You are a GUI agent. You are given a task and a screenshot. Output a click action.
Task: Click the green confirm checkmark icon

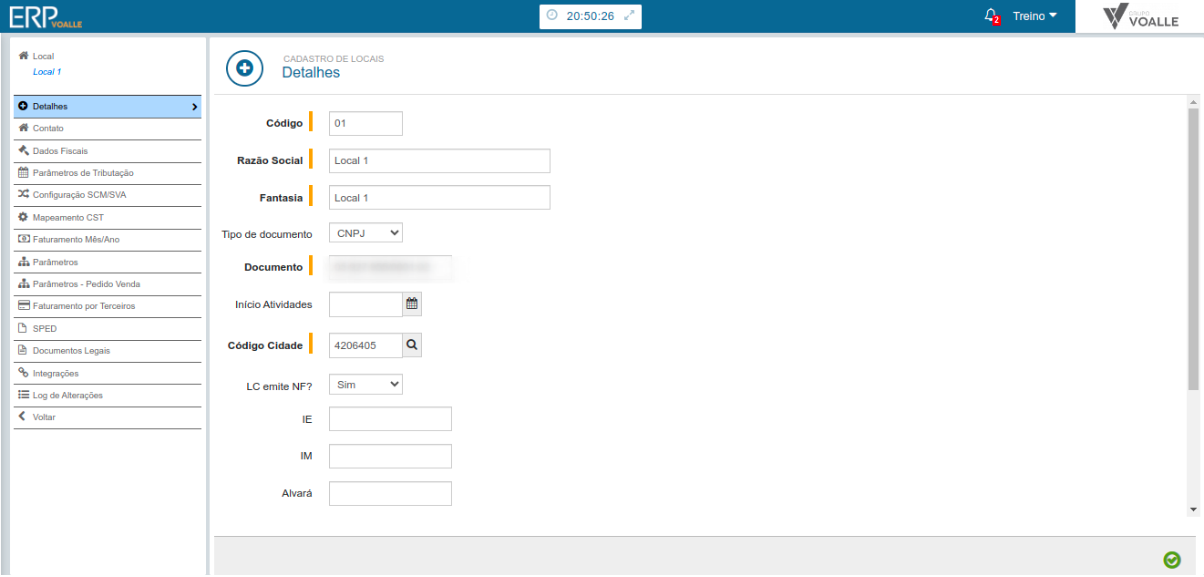[x=1172, y=560]
